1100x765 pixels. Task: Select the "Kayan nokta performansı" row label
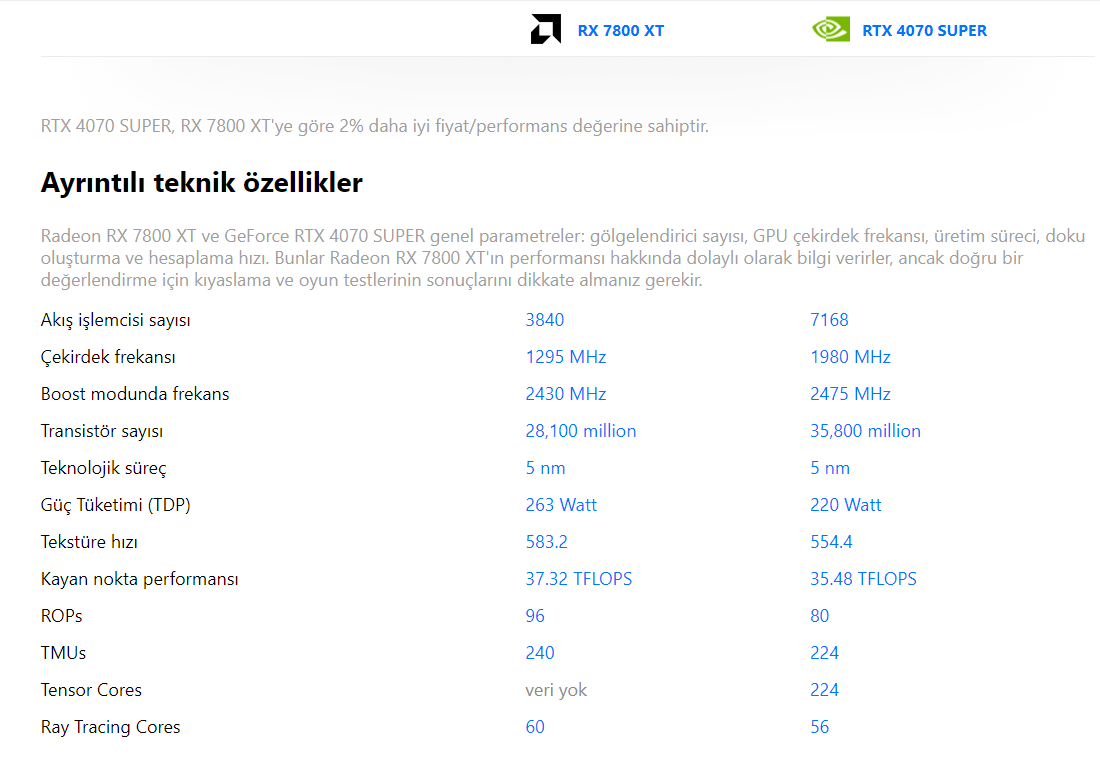point(140,580)
